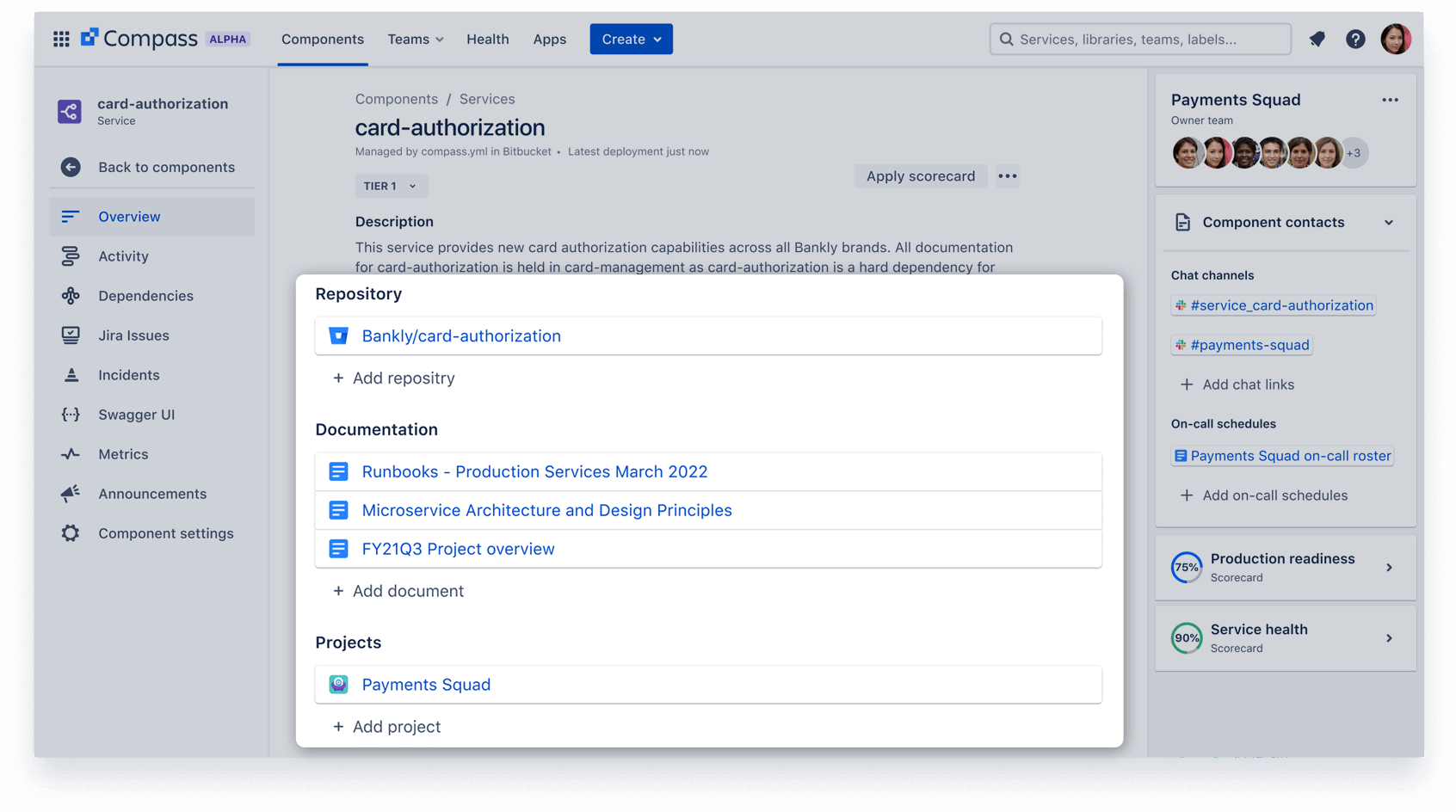The width and height of the screenshot is (1456, 812).
Task: Click Add on-call schedules
Action: (x=1263, y=495)
